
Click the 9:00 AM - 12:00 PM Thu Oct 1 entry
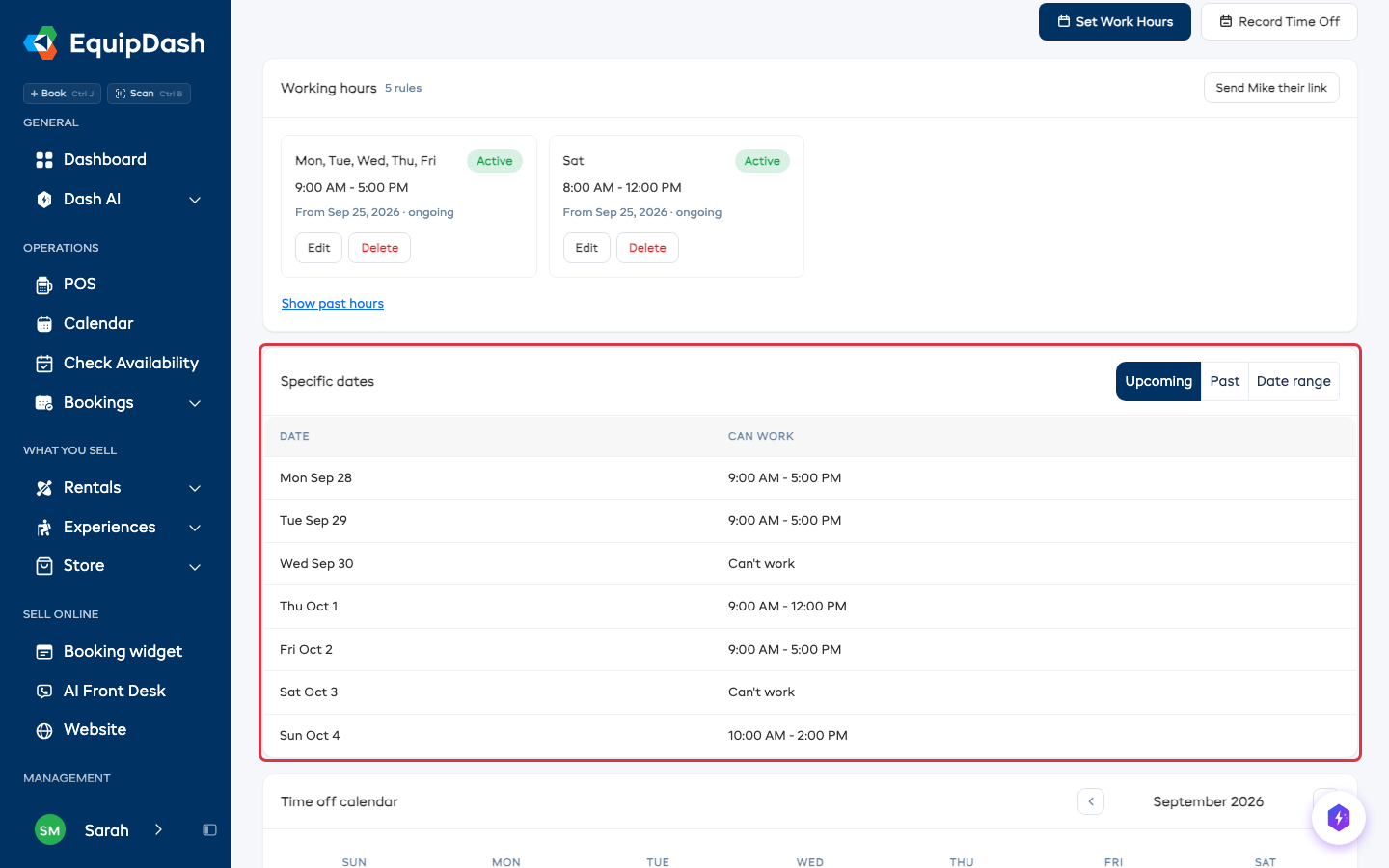(x=787, y=607)
